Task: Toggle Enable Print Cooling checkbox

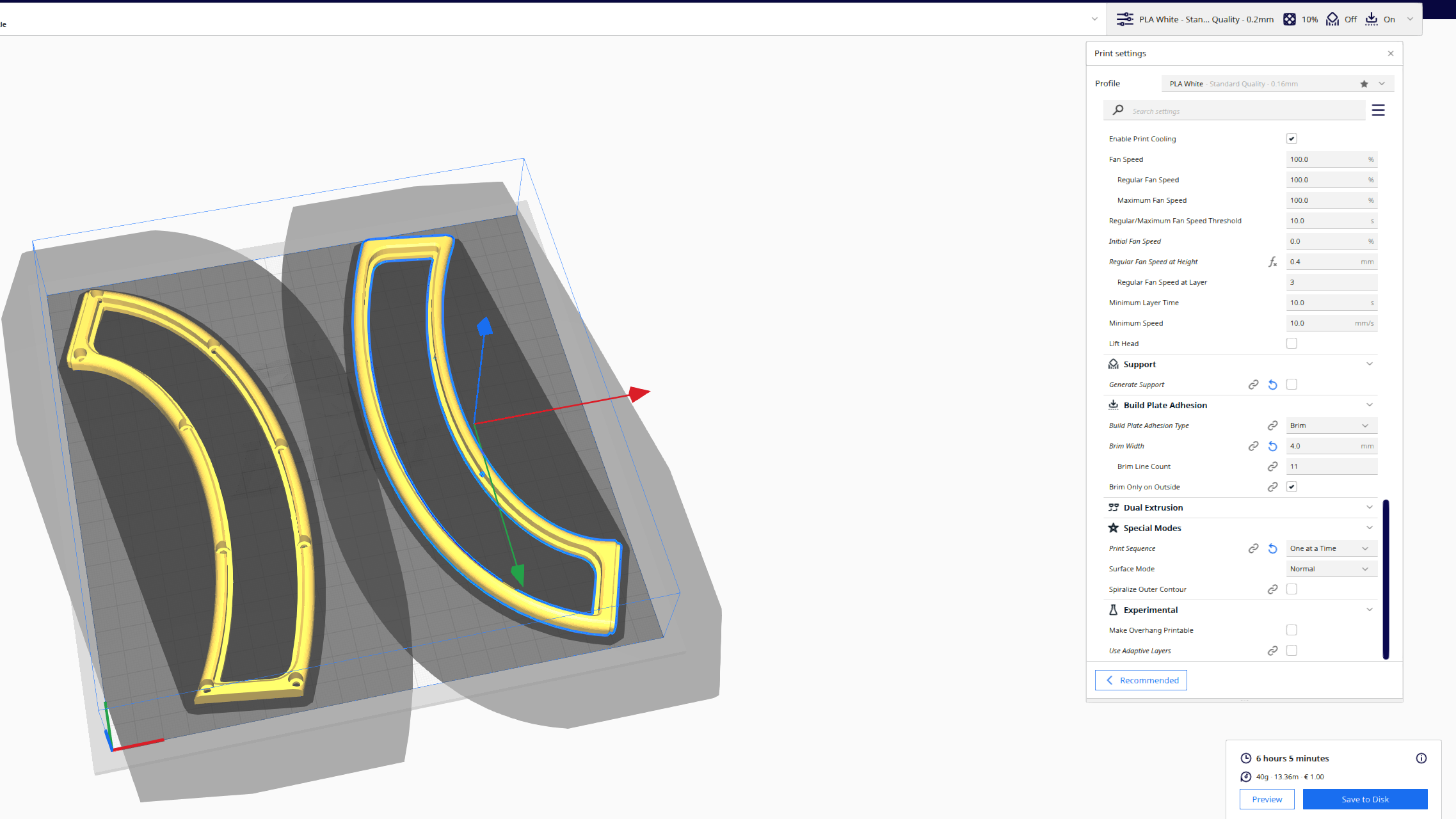Action: (x=1292, y=138)
